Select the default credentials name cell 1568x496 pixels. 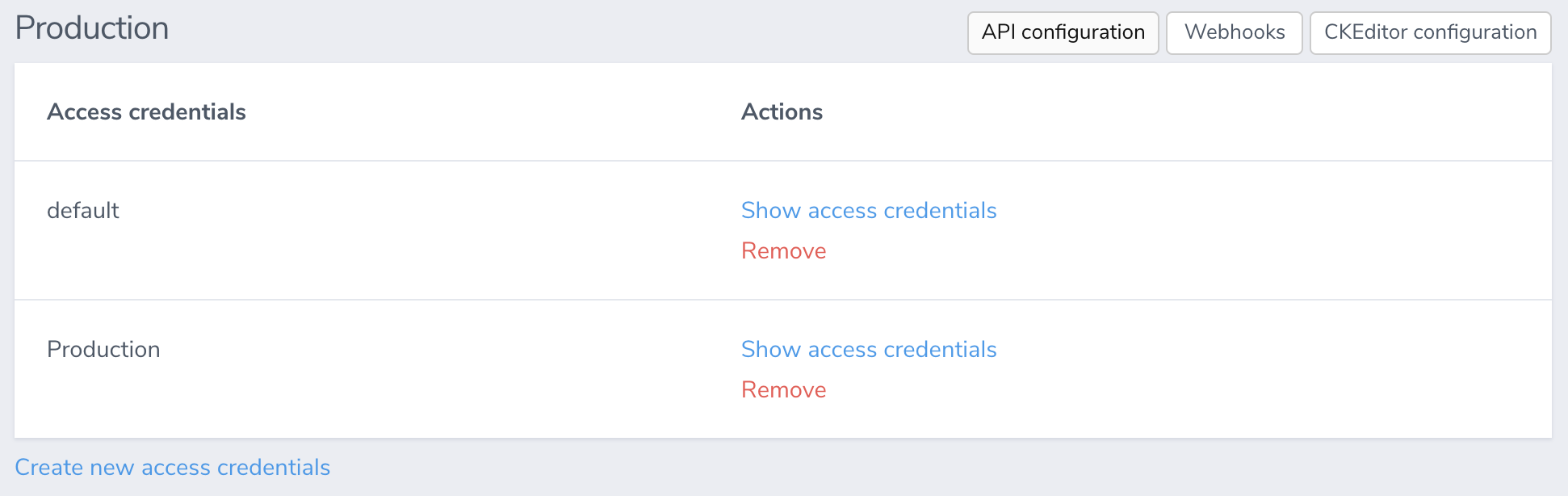click(x=83, y=211)
